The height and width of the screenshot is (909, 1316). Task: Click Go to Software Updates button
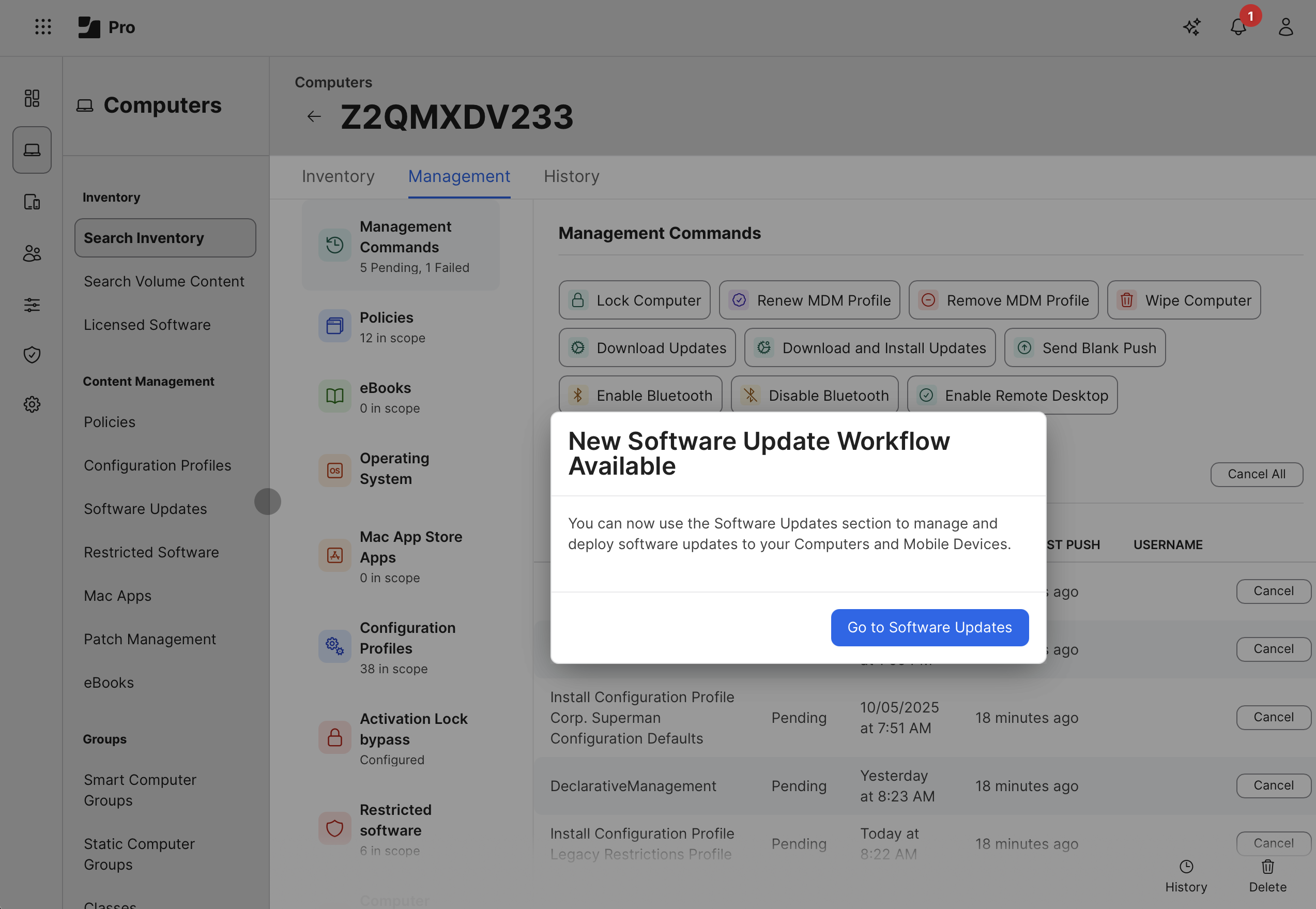[x=929, y=628]
